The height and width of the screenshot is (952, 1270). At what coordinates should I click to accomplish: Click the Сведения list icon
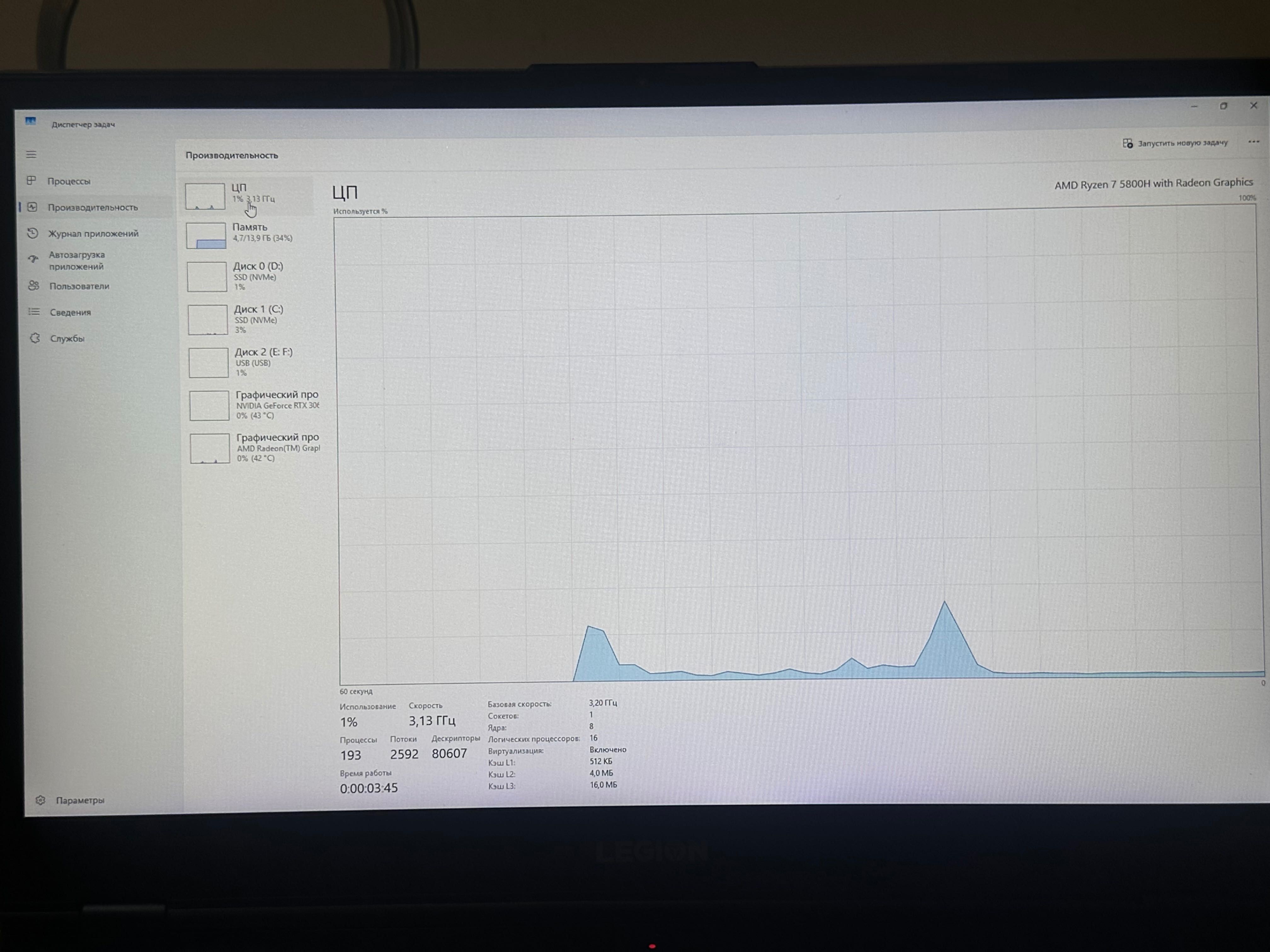click(x=34, y=312)
